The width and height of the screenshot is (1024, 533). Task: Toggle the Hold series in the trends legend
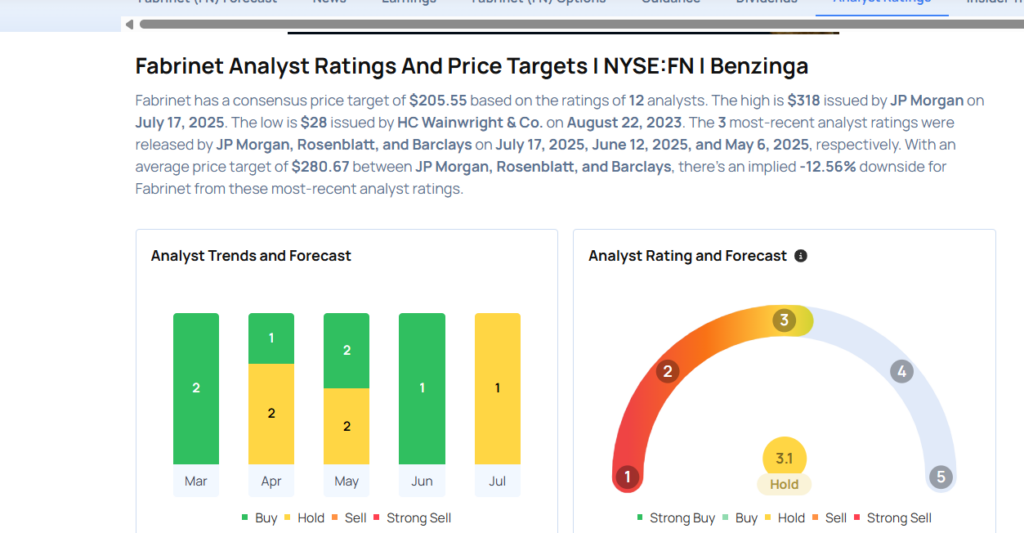pos(303,518)
